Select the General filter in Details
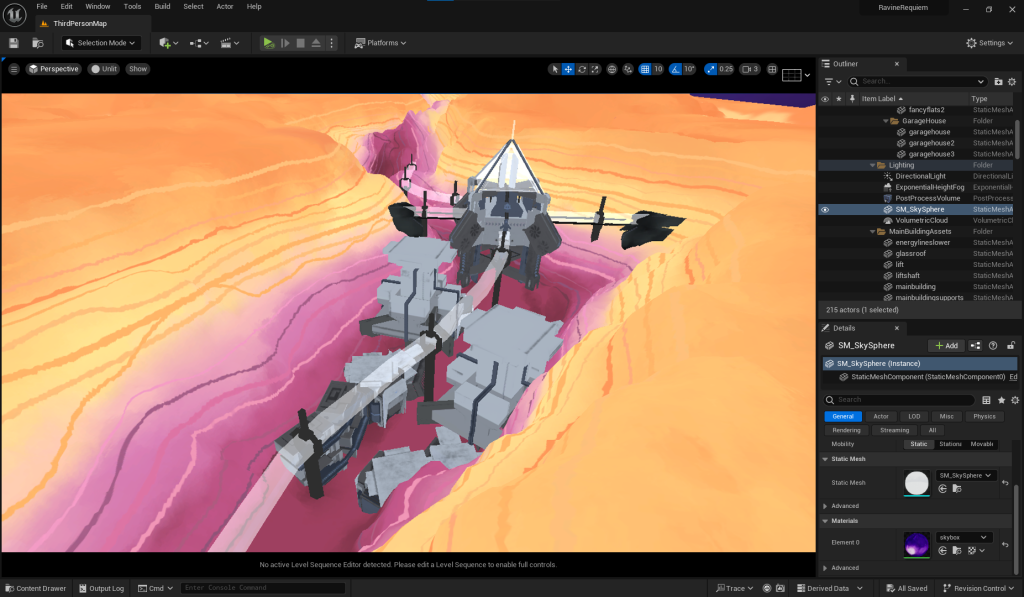The image size is (1024, 597). pyautogui.click(x=843, y=417)
